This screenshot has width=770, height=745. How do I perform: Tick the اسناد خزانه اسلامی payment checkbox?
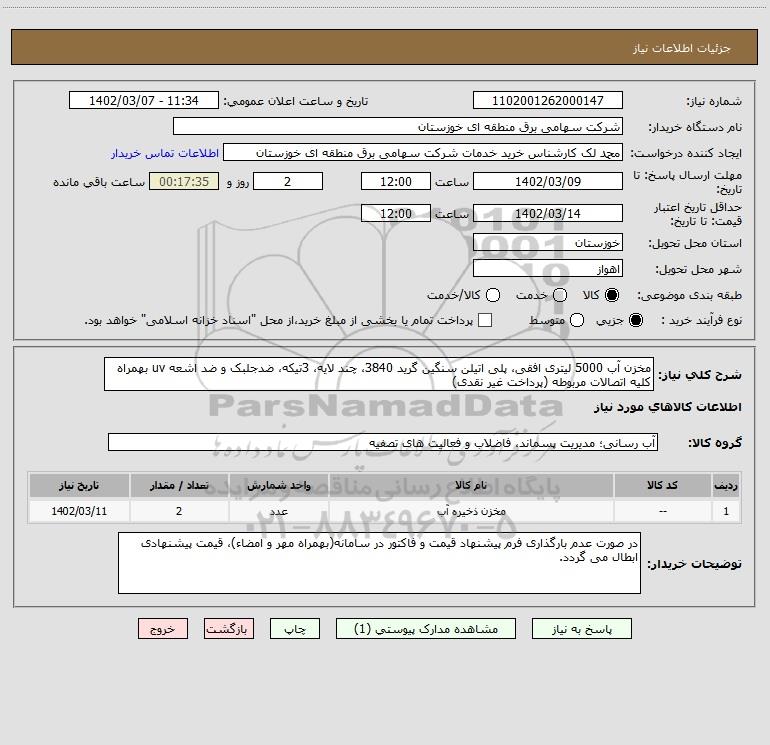coord(485,320)
